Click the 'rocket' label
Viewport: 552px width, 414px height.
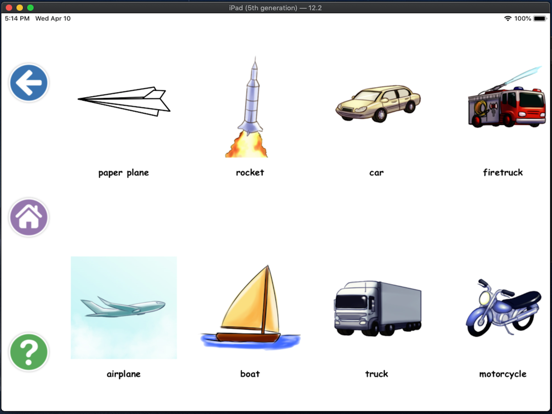coord(250,172)
